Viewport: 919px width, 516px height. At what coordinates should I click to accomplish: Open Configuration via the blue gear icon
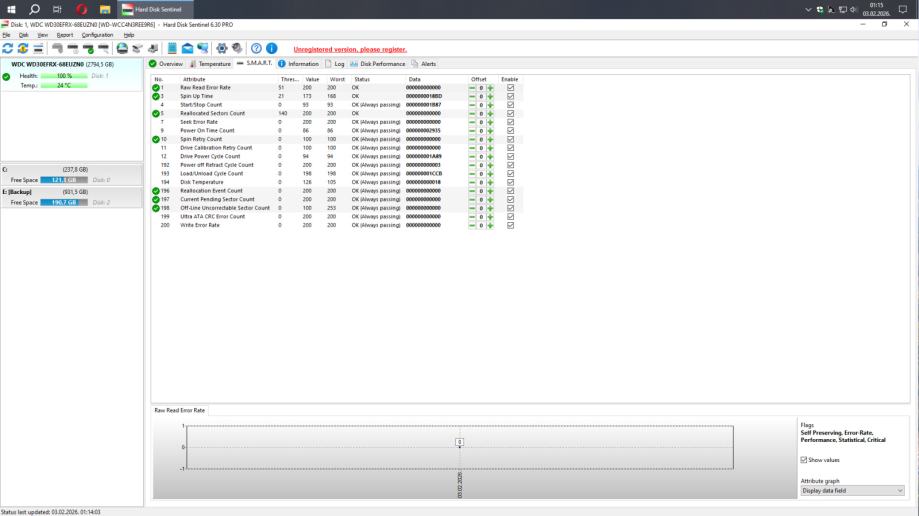(222, 48)
